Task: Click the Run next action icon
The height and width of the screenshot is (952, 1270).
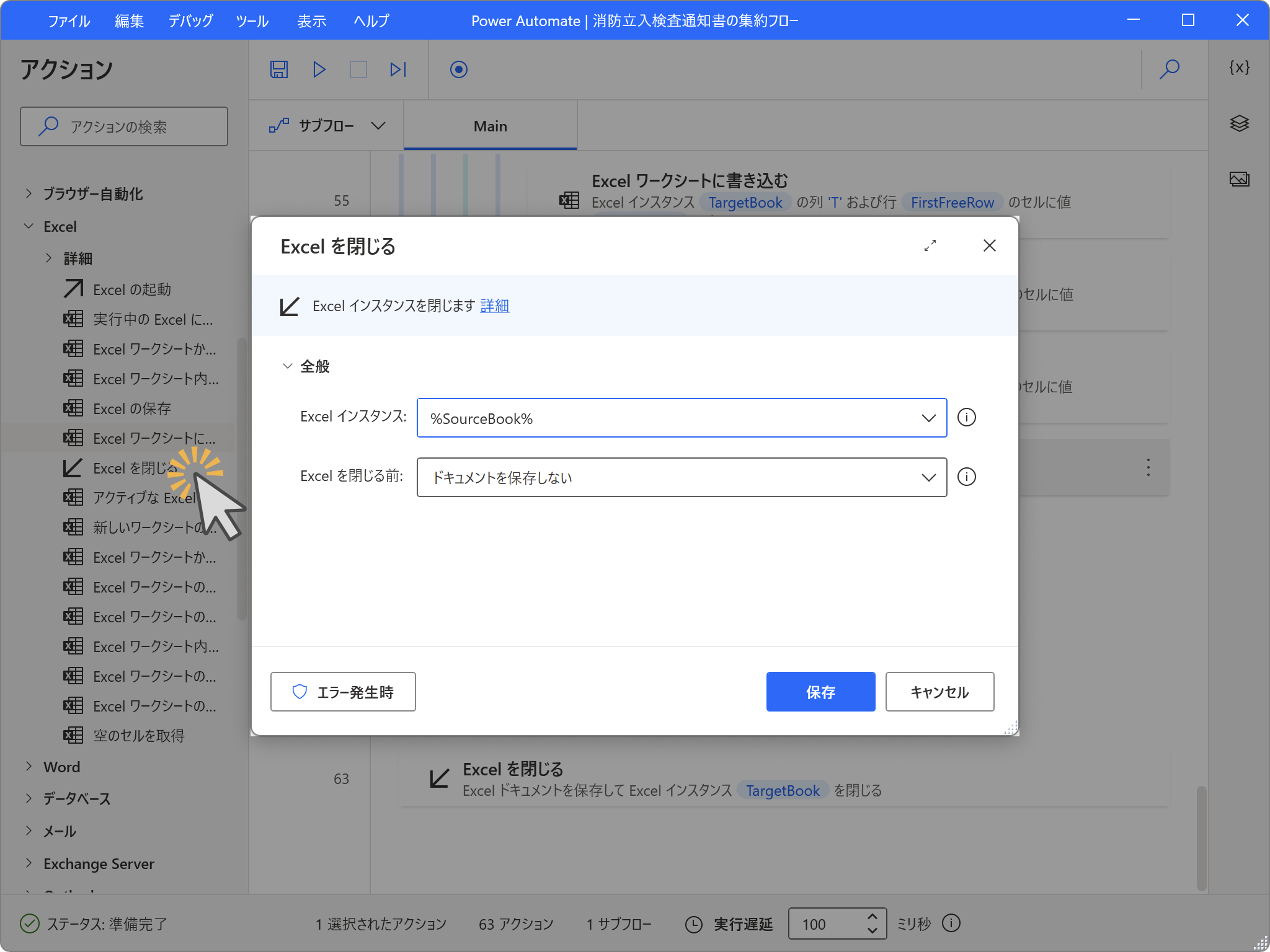Action: (397, 69)
